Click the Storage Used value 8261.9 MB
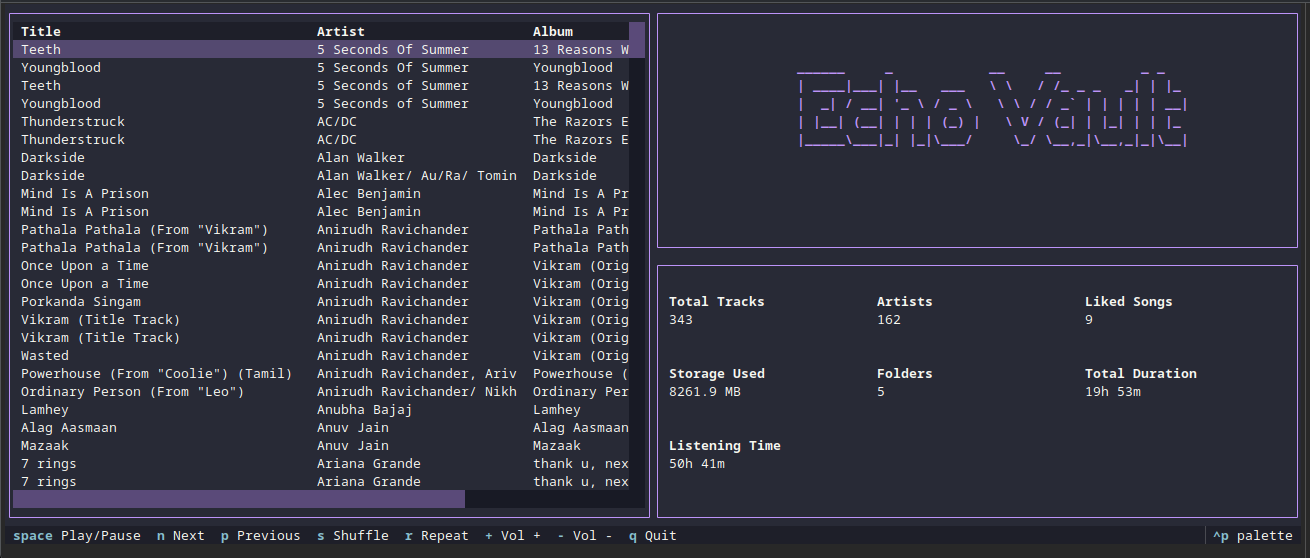The height and width of the screenshot is (558, 1310). 705,391
